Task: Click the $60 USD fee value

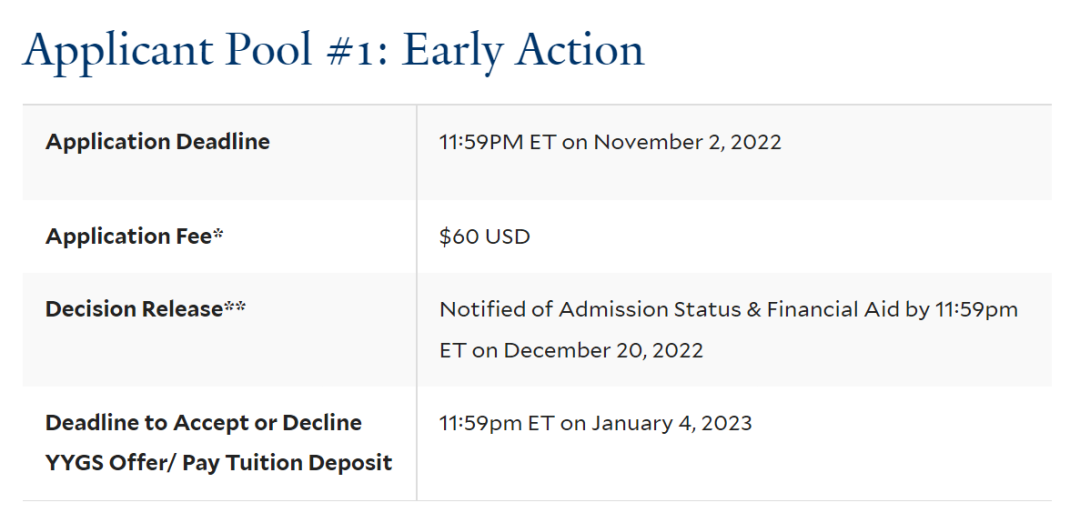Action: click(x=484, y=237)
